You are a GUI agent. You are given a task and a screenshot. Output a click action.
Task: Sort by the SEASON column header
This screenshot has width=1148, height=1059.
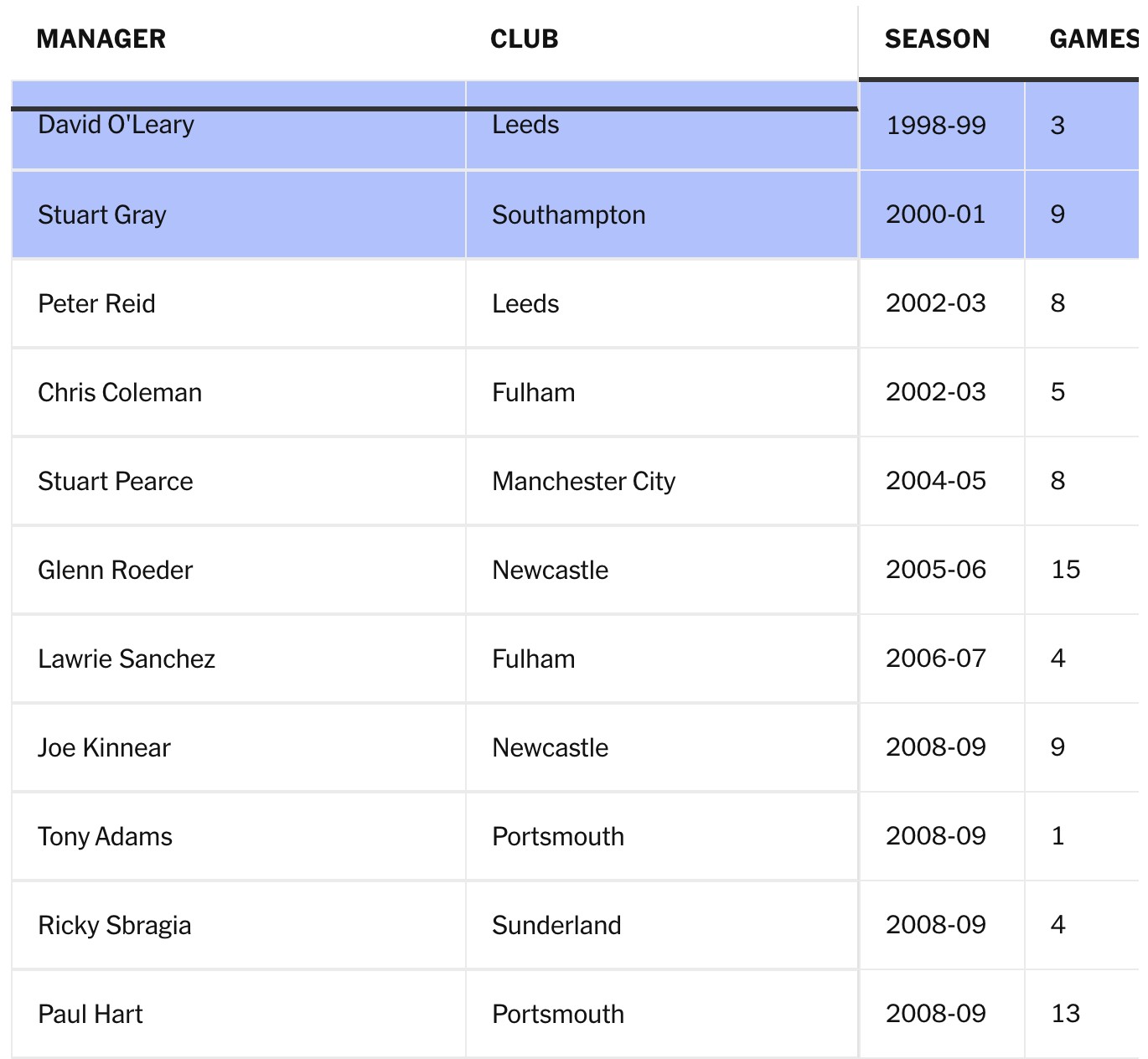[937, 39]
